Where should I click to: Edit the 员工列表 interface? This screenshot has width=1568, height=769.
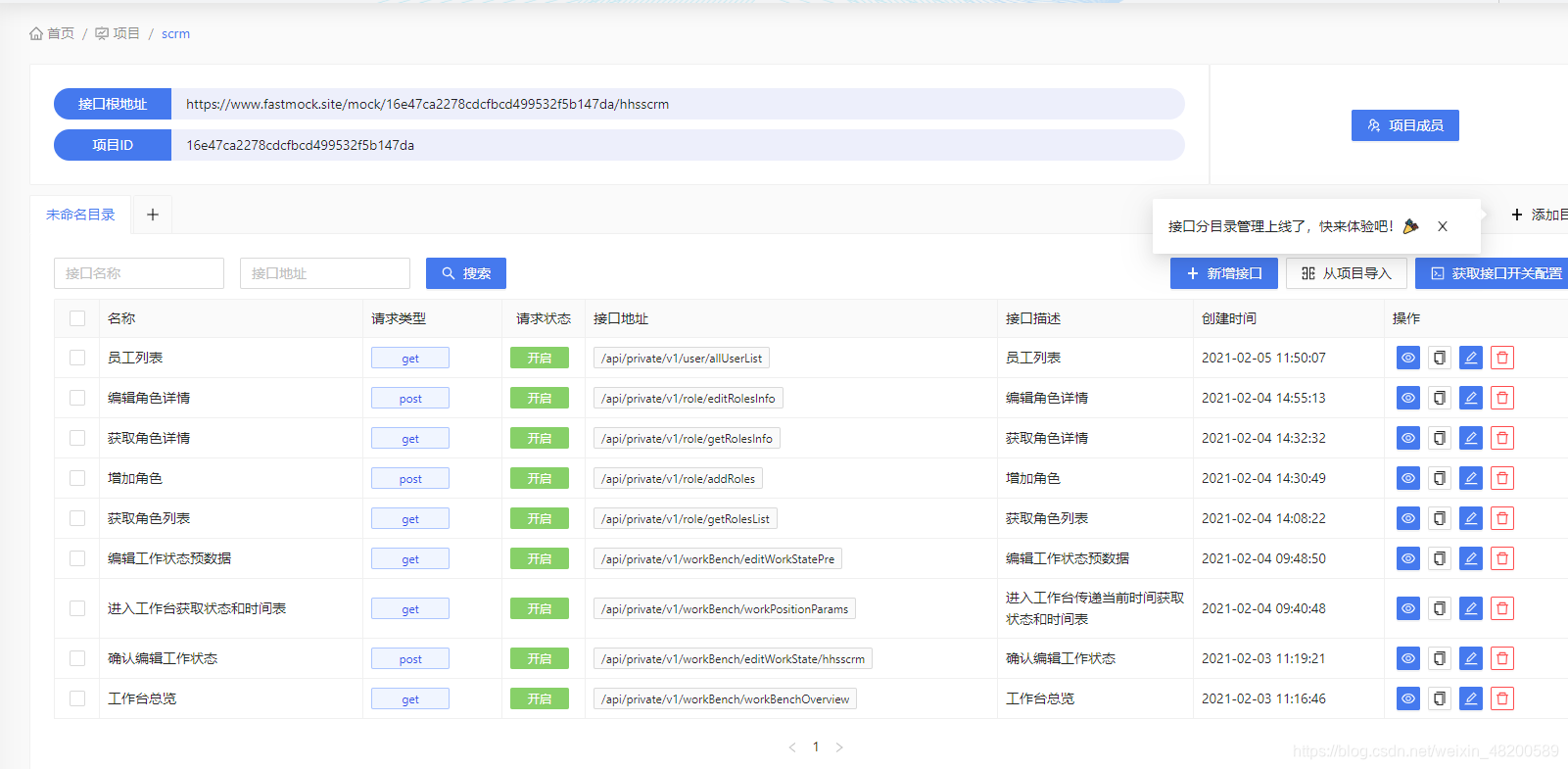point(1470,358)
